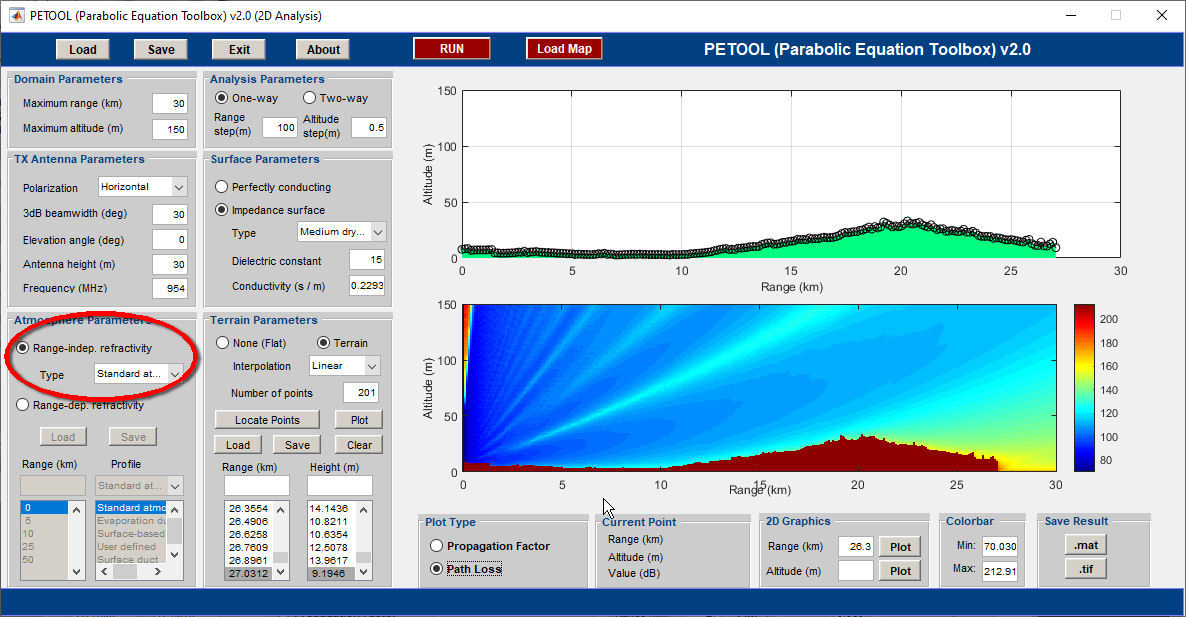Select 9.1946 in terrain height list
The width and height of the screenshot is (1186, 617).
click(332, 573)
